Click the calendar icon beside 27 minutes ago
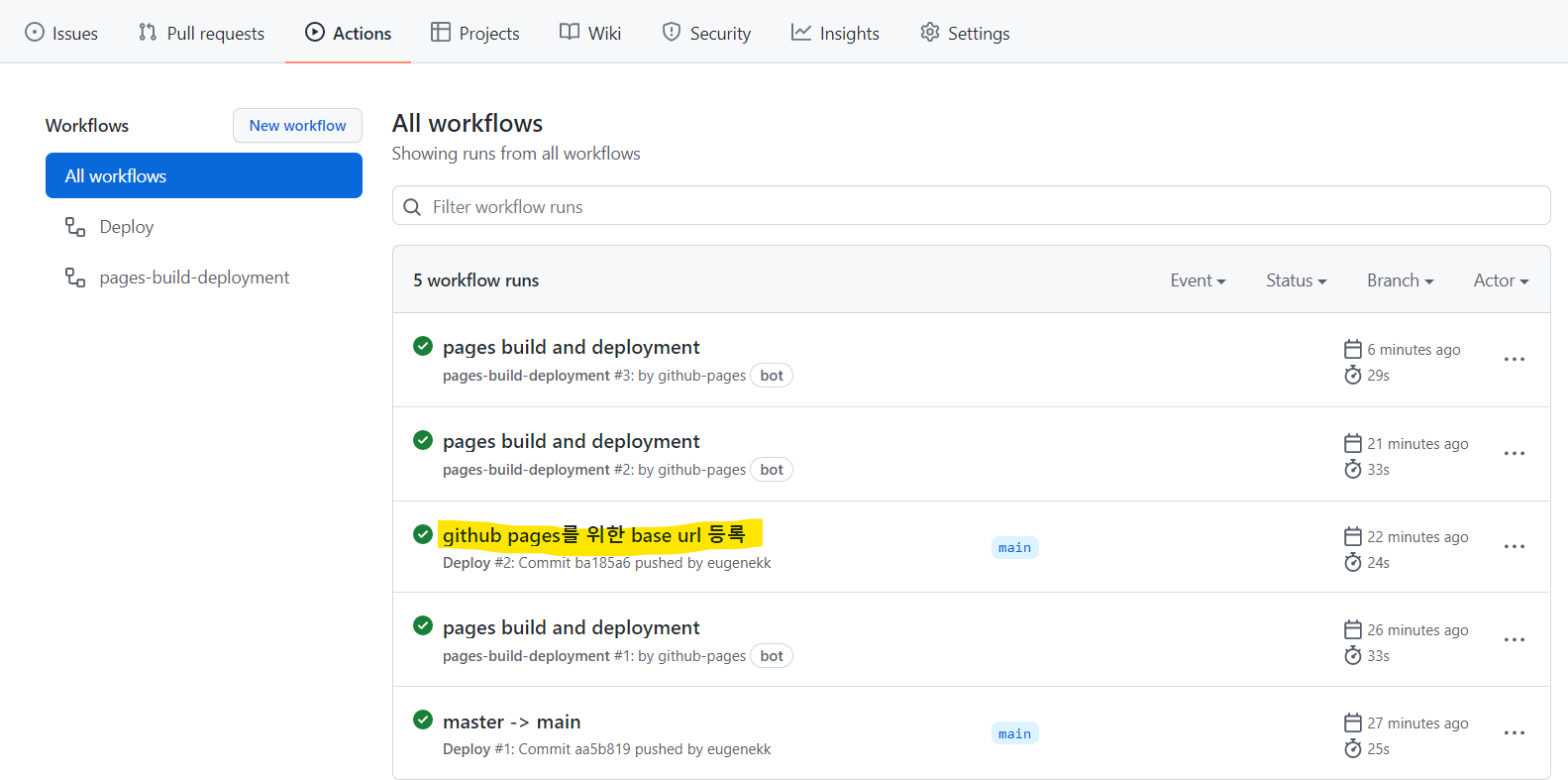 click(1353, 723)
